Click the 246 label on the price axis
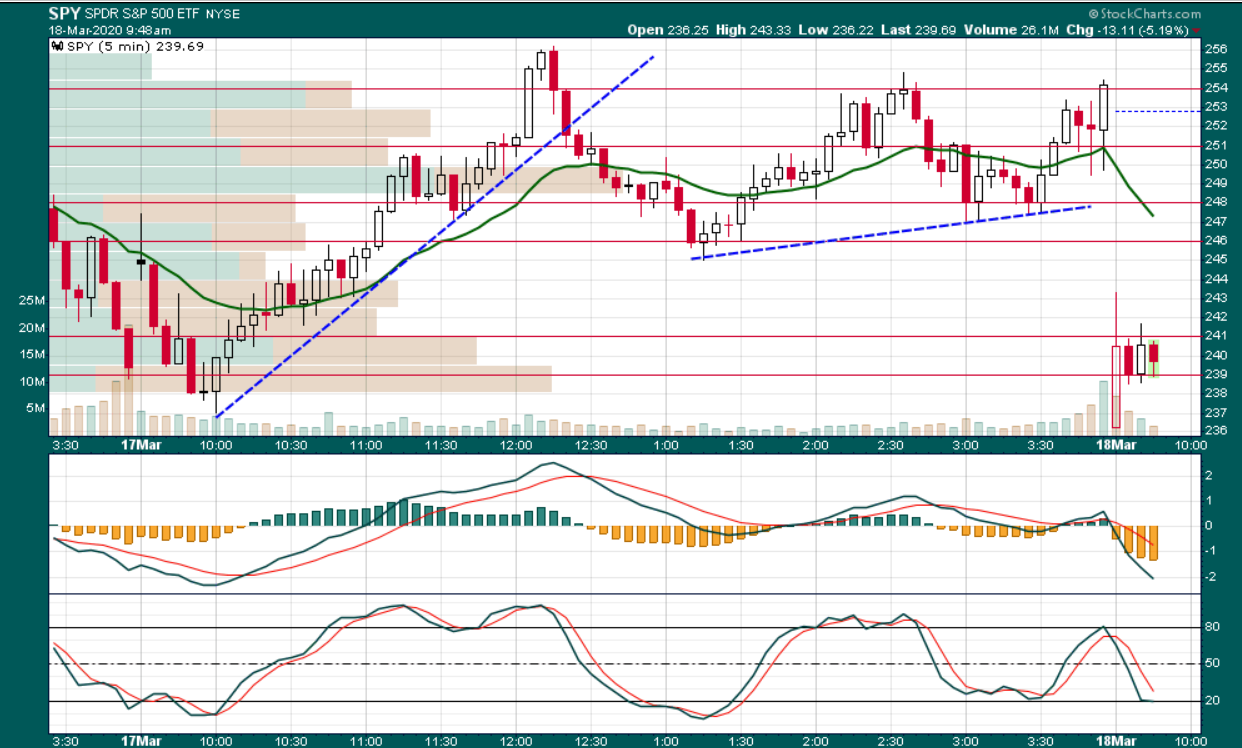Image resolution: width=1242 pixels, height=748 pixels. coord(1215,240)
